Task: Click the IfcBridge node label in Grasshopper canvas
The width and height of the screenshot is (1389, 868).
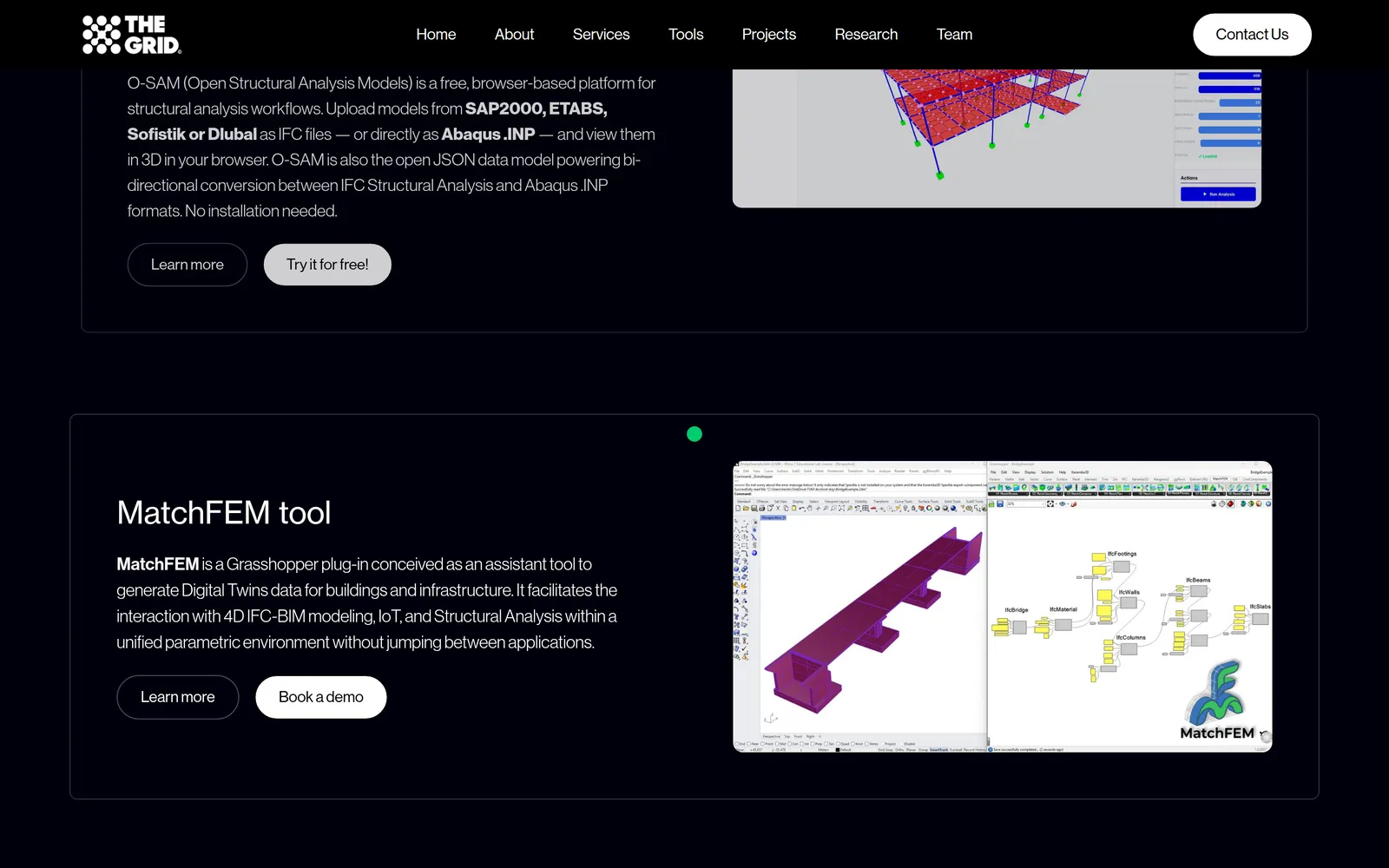Action: tap(1017, 610)
